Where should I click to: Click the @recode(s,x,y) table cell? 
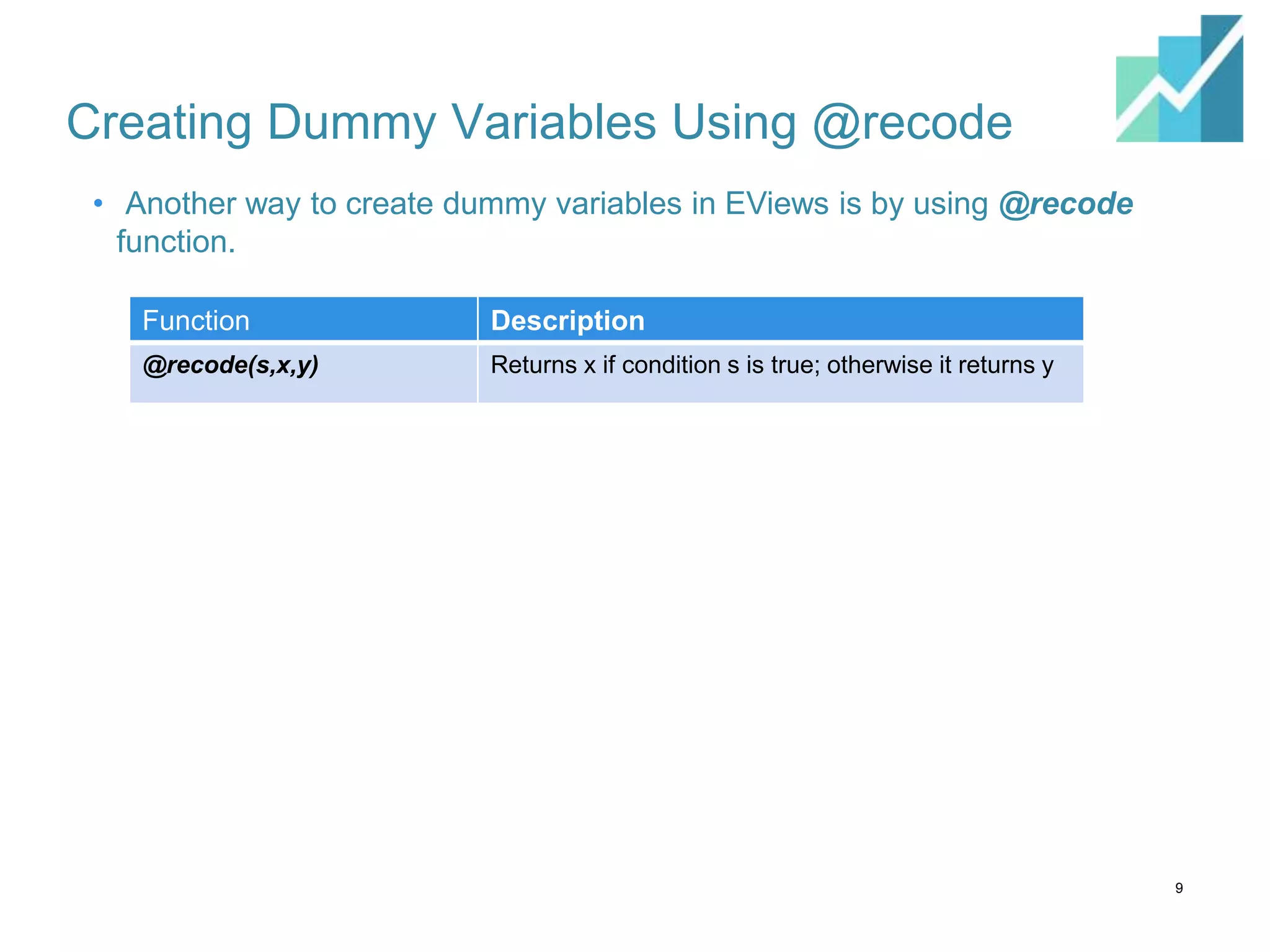tap(303, 372)
